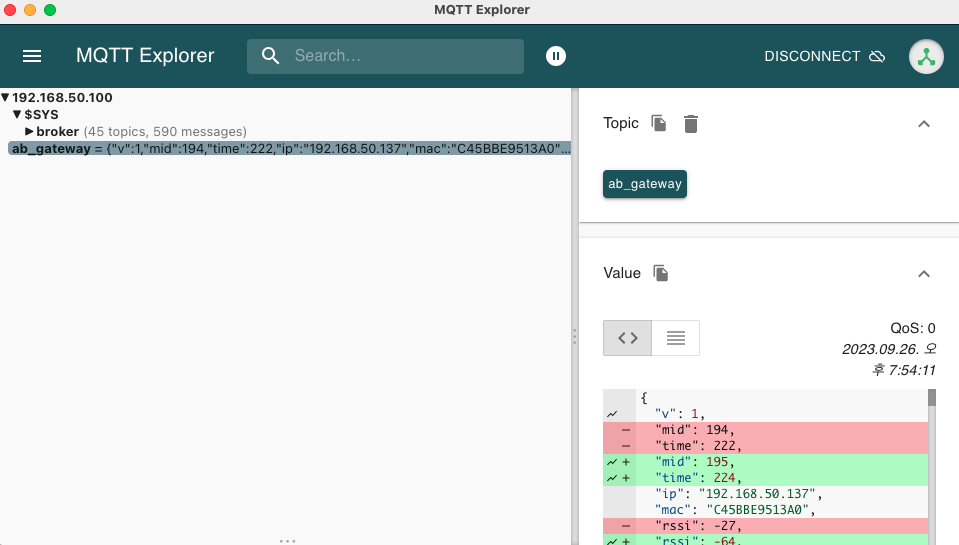959x545 pixels.
Task: Click the search magnifier icon
Action: 270,56
